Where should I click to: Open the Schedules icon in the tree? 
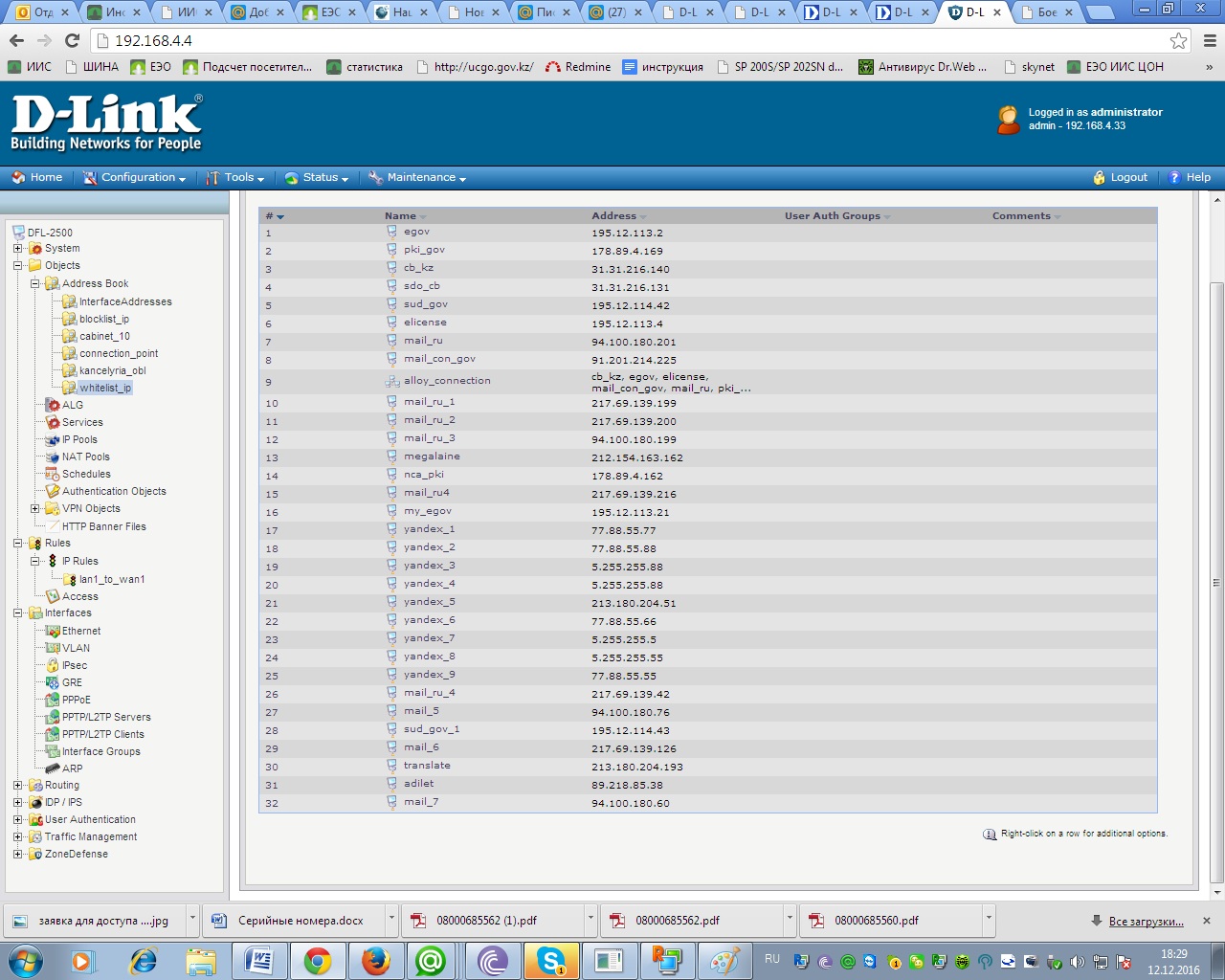click(54, 474)
